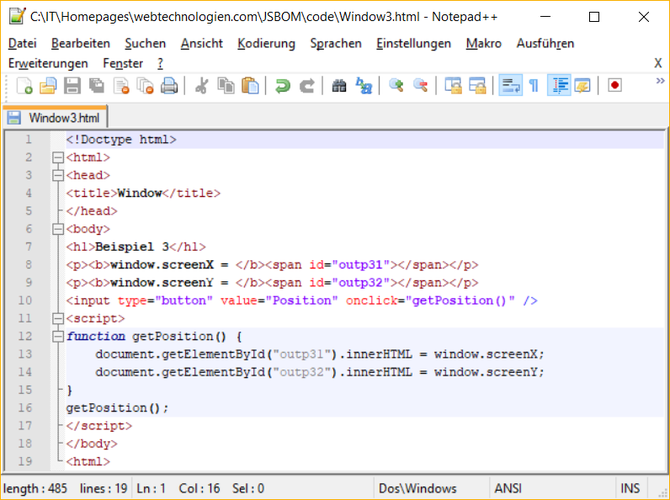The height and width of the screenshot is (500, 670).
Task: Click the Print icon
Action: click(169, 85)
